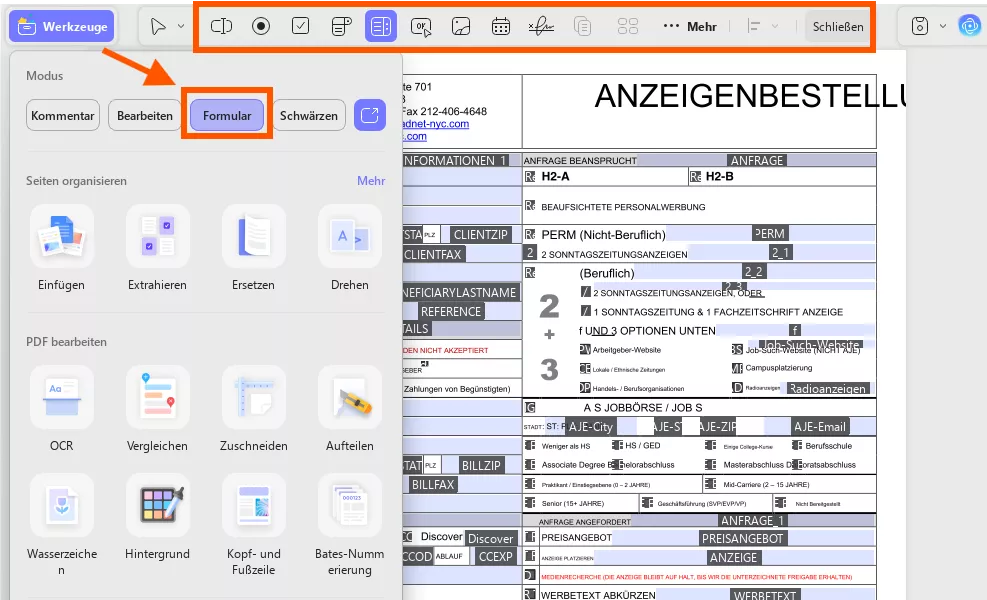Select the CLIENTZIP form field
Image resolution: width=987 pixels, height=600 pixels.
[x=481, y=235]
